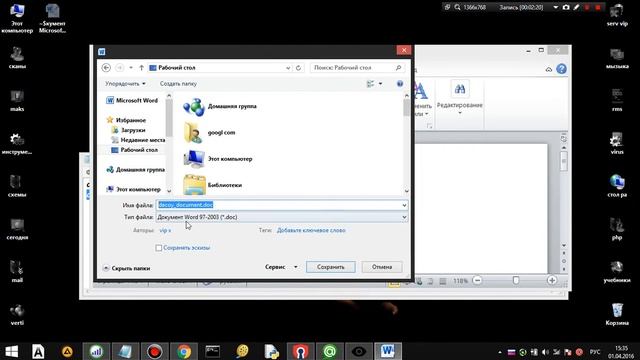Viewport: 640px width, 360px height.
Task: Click the file list vertical scrollbar
Action: coord(407,144)
